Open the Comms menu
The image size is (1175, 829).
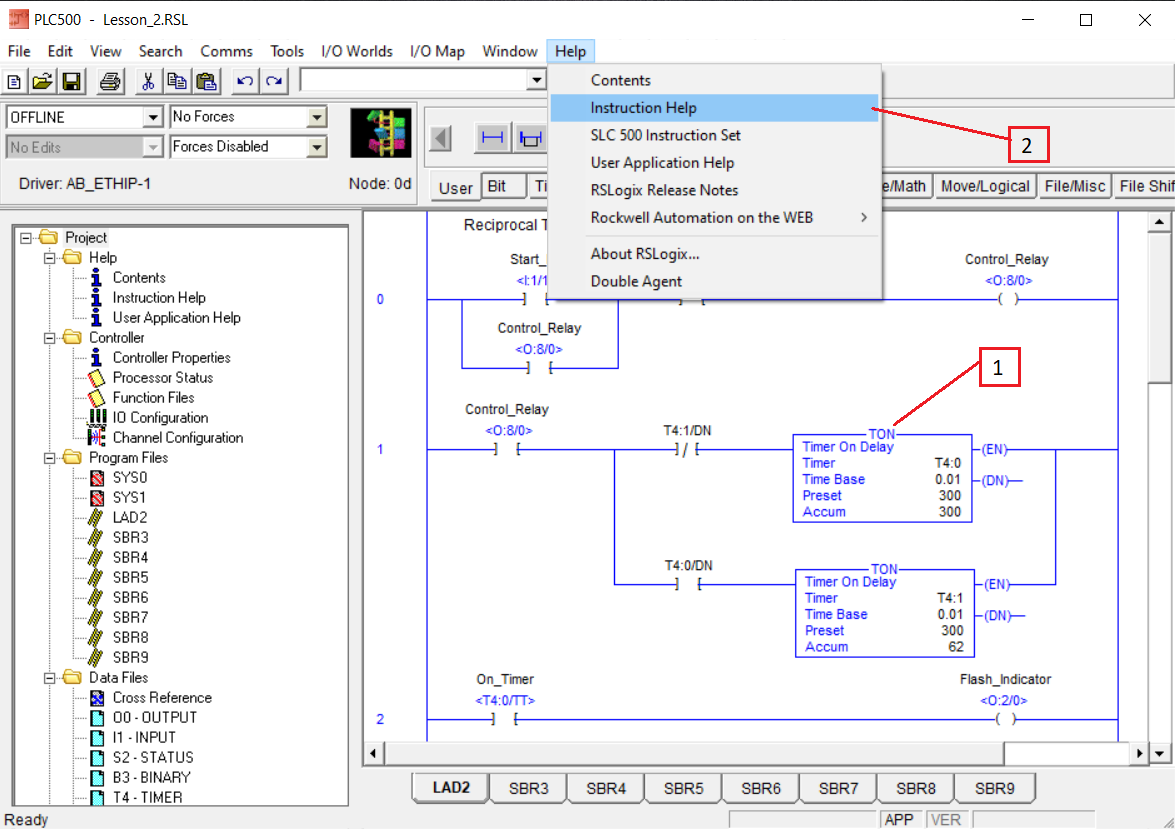226,51
